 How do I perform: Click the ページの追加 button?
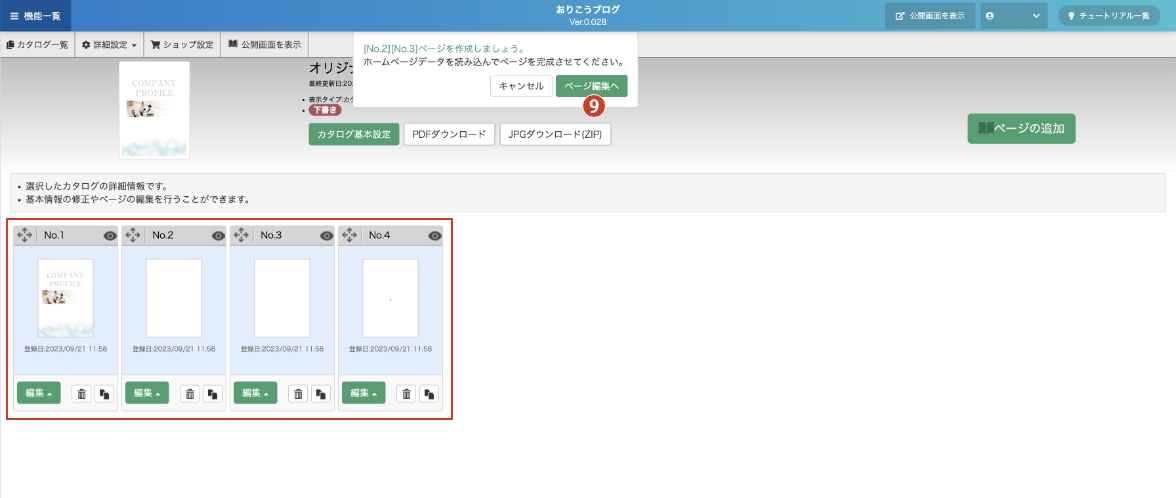click(x=1021, y=129)
